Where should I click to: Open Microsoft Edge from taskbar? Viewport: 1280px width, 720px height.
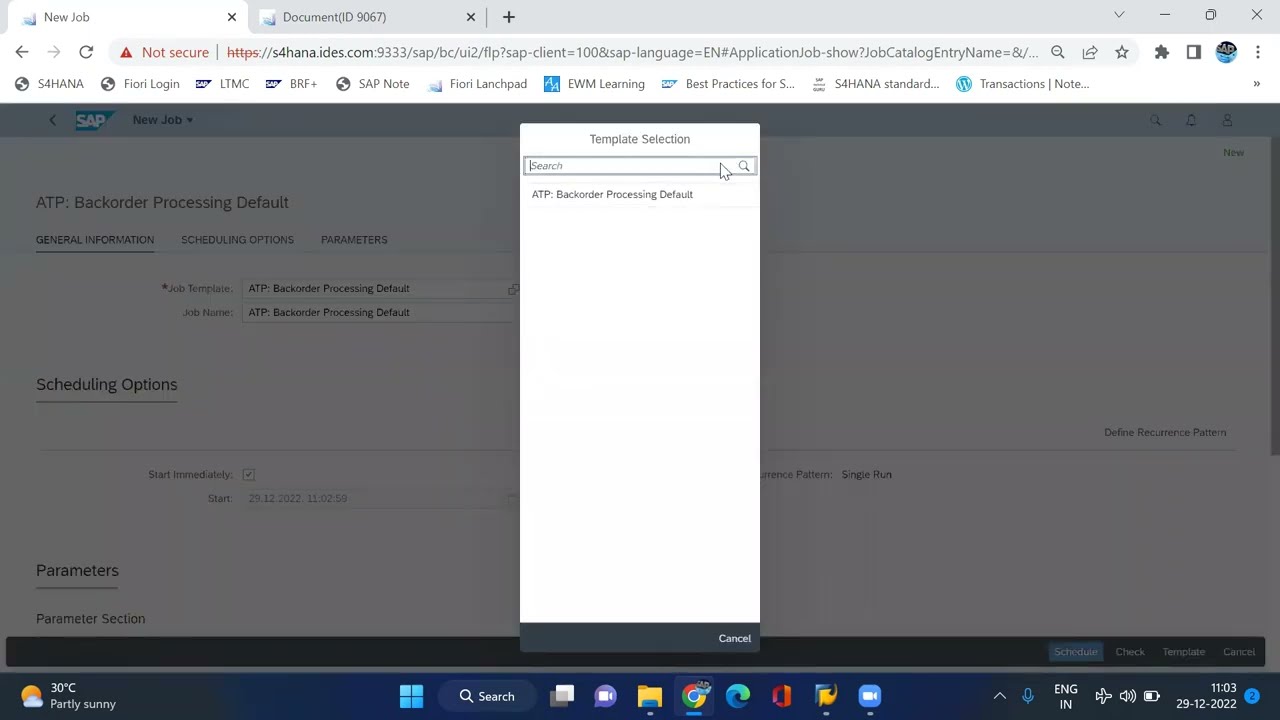[x=738, y=696]
